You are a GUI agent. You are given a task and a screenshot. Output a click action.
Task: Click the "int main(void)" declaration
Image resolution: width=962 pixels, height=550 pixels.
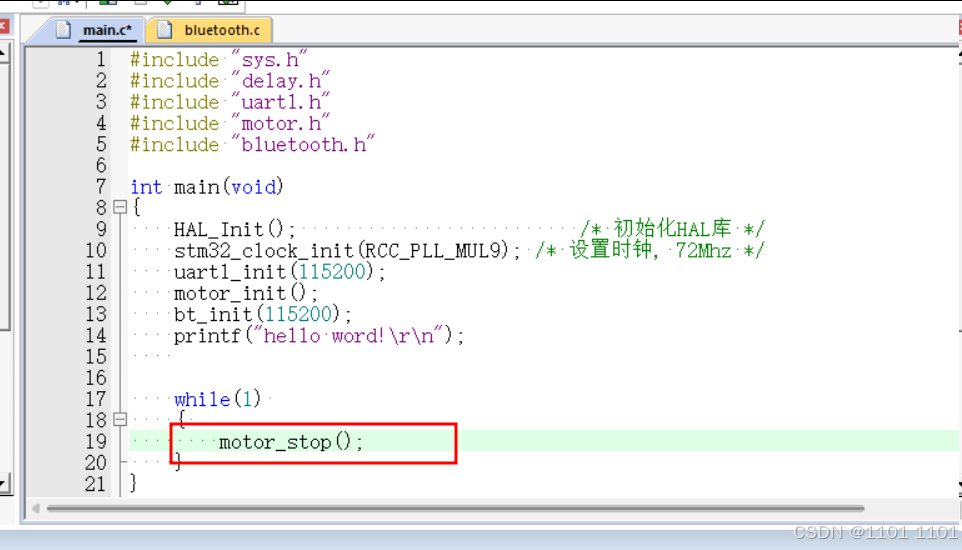(x=207, y=187)
